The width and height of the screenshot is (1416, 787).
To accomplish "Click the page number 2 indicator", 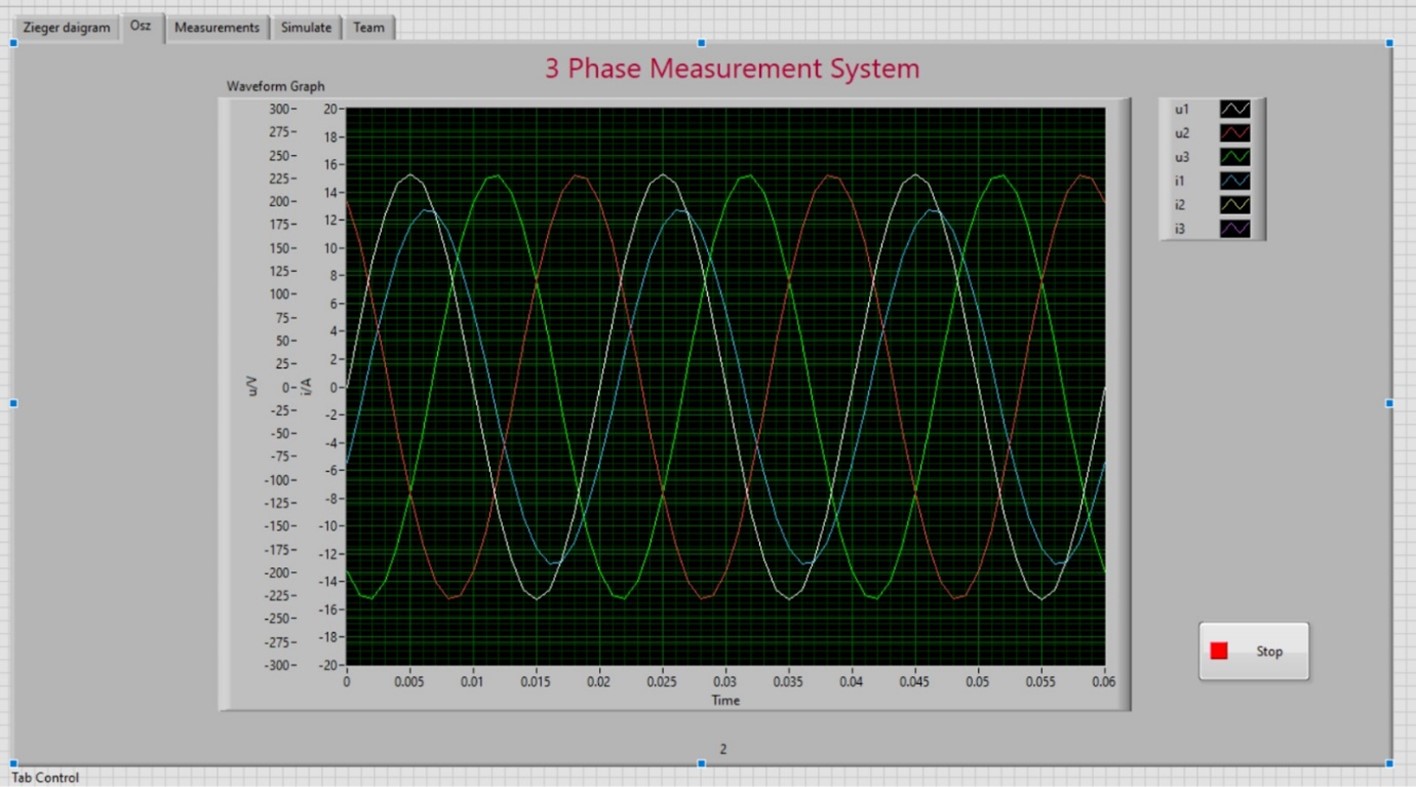I will click(722, 748).
